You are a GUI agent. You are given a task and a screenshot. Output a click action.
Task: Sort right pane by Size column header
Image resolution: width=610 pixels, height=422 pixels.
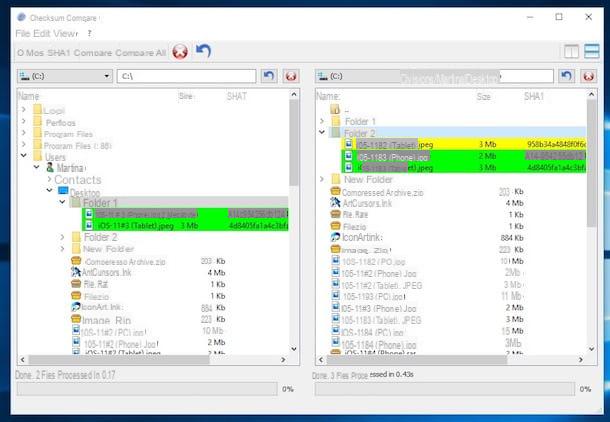click(483, 96)
